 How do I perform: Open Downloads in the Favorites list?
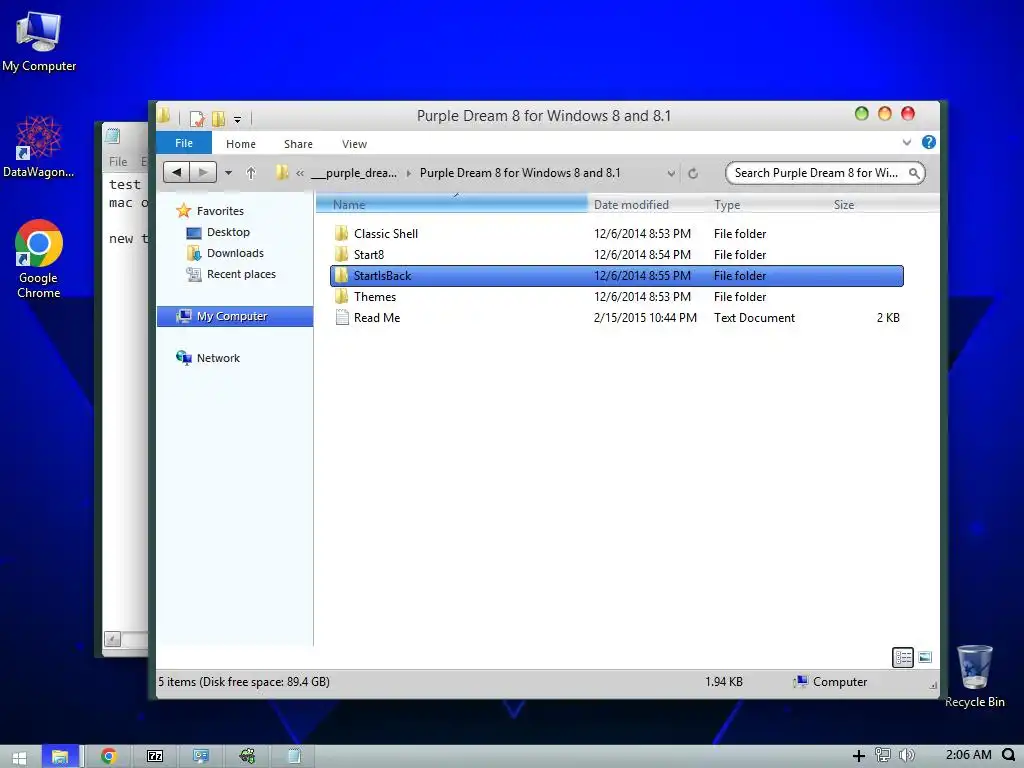pos(235,253)
